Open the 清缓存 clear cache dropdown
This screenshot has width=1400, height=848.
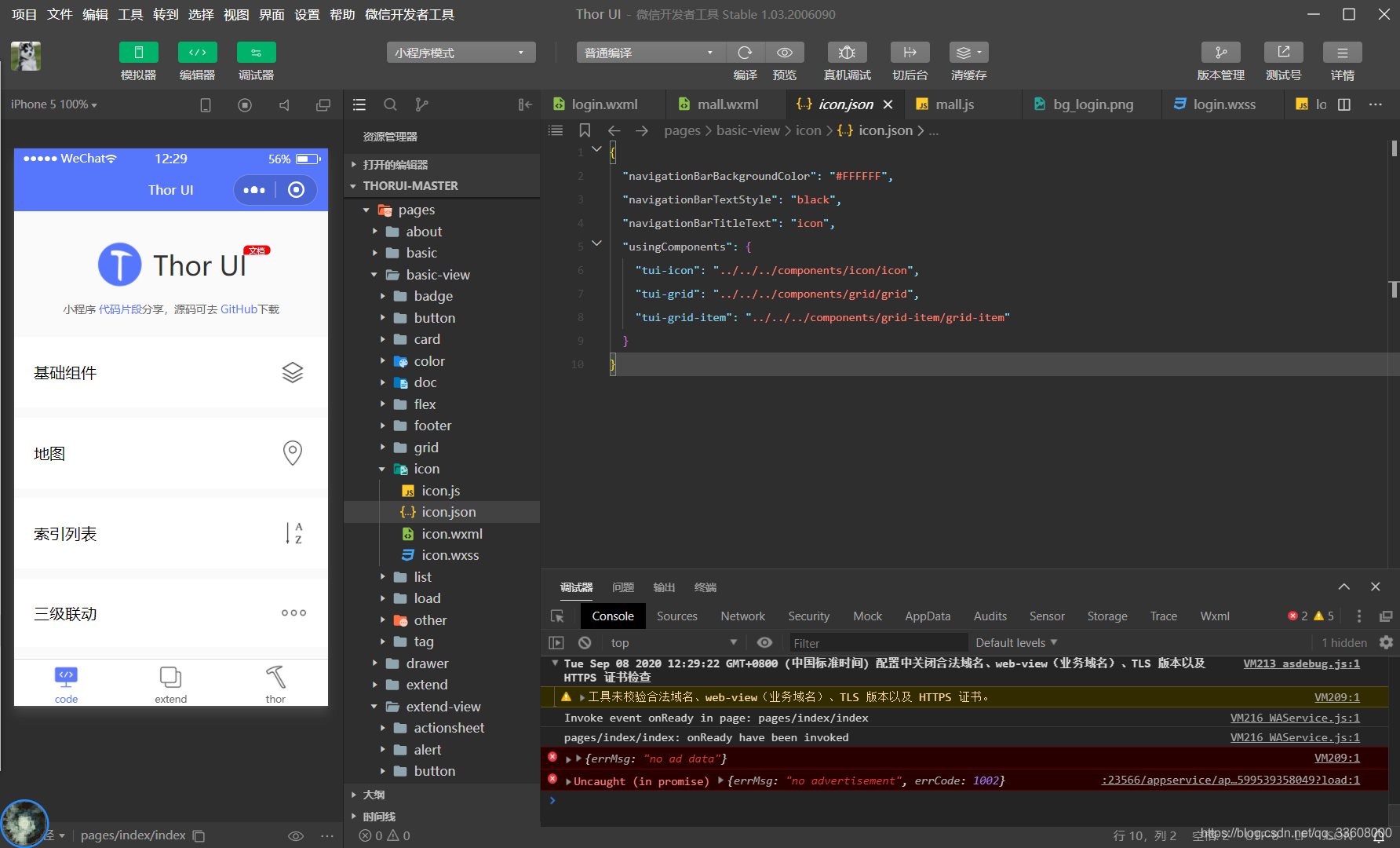[968, 53]
